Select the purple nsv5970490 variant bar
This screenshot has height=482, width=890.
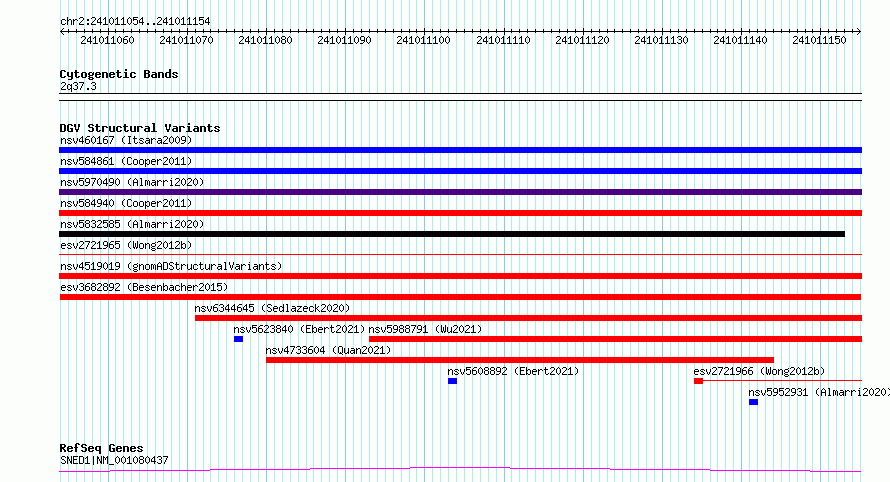(x=460, y=192)
